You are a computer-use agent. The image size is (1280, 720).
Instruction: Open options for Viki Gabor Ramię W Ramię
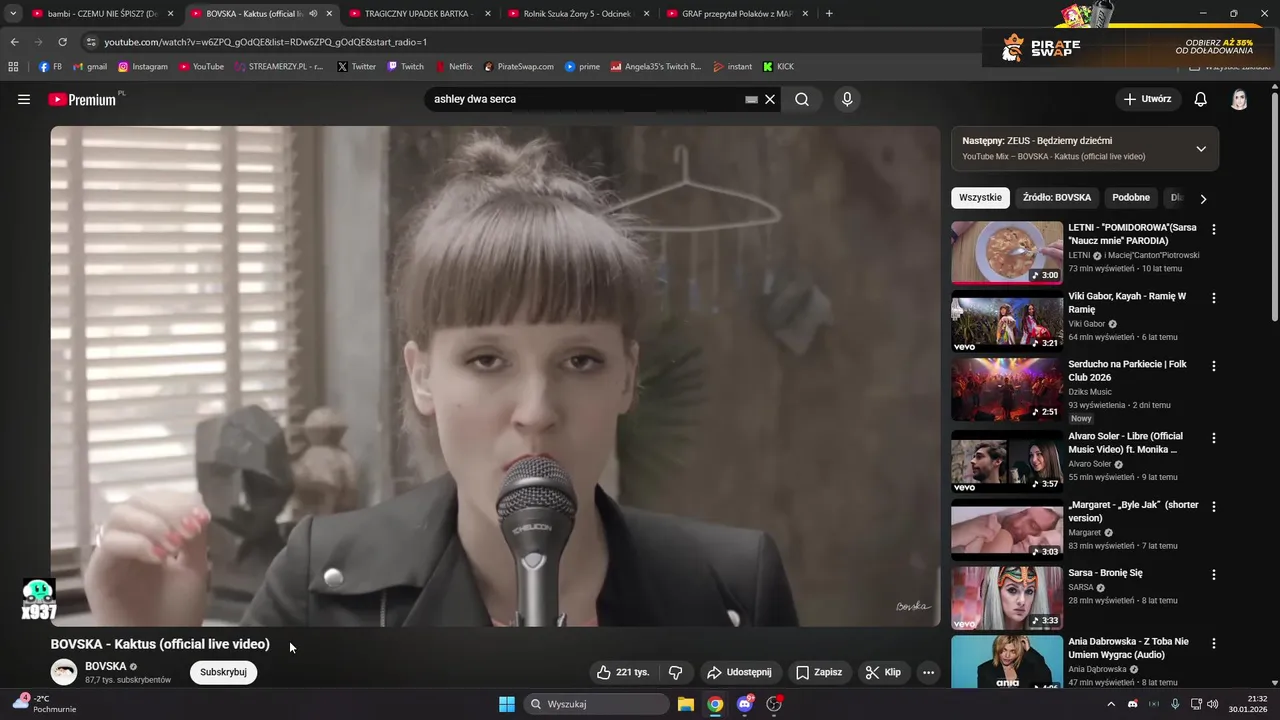(x=1214, y=298)
